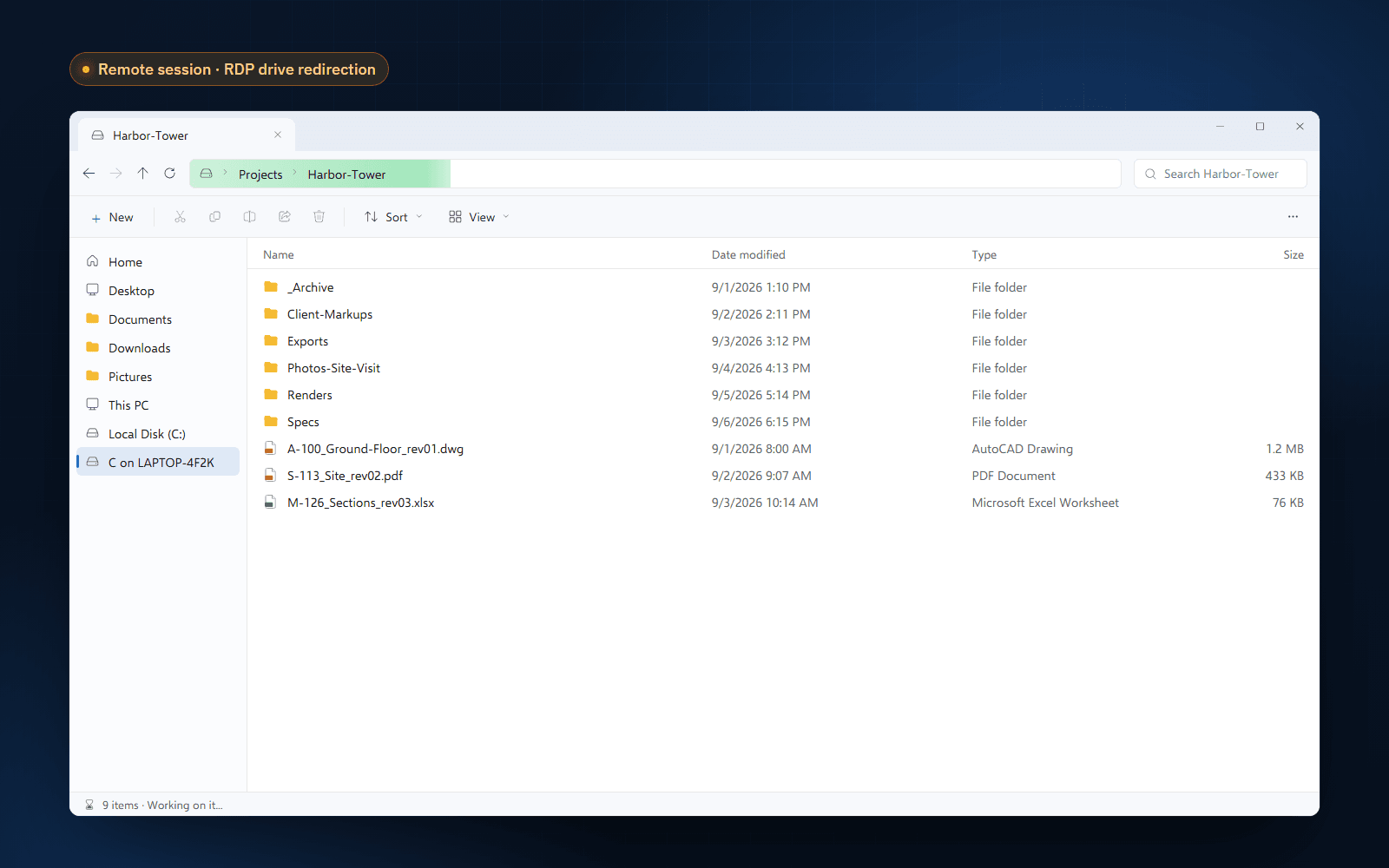Refresh the Harbor-Tower folder view
The width and height of the screenshot is (1389, 868).
click(170, 174)
